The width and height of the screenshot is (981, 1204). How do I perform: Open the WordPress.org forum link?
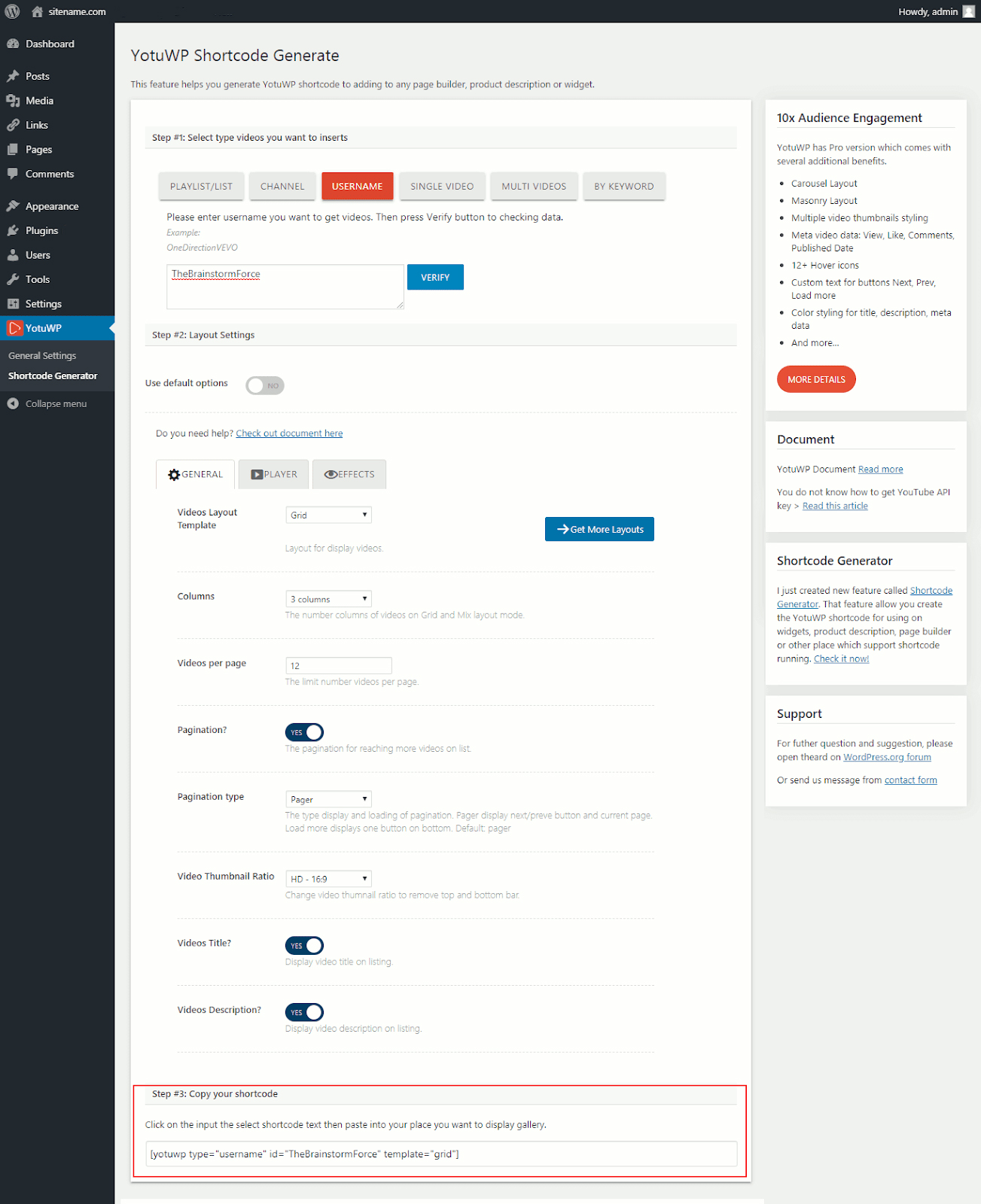(887, 758)
